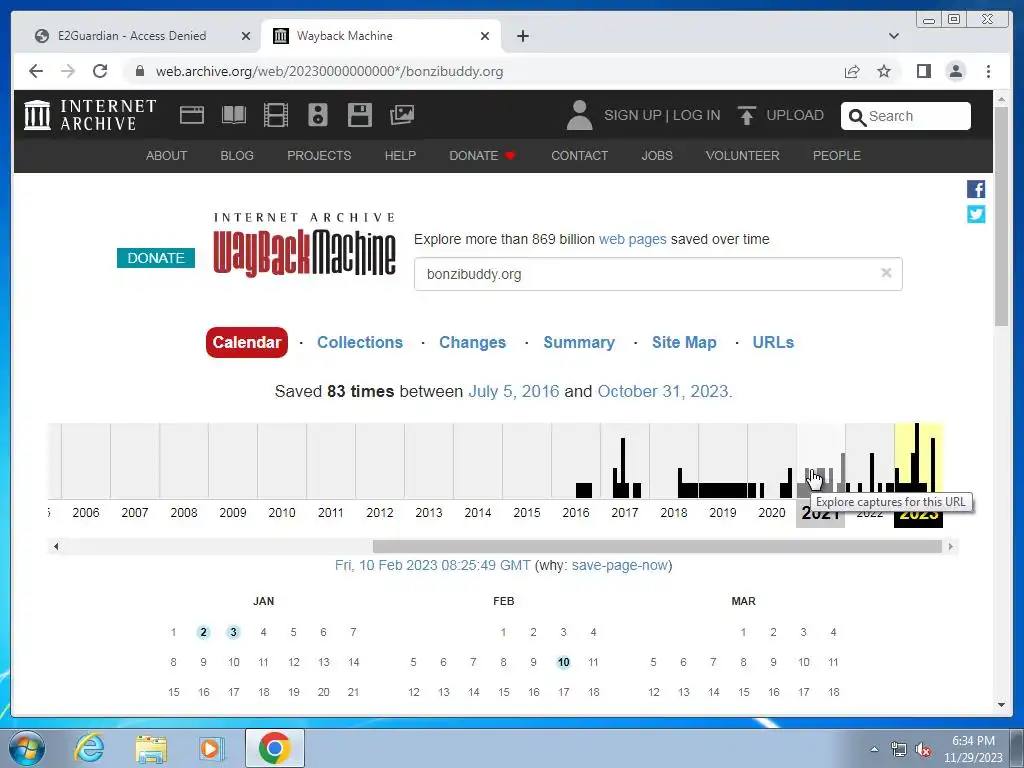Switch to Changes tab
1024x768 pixels.
472,342
